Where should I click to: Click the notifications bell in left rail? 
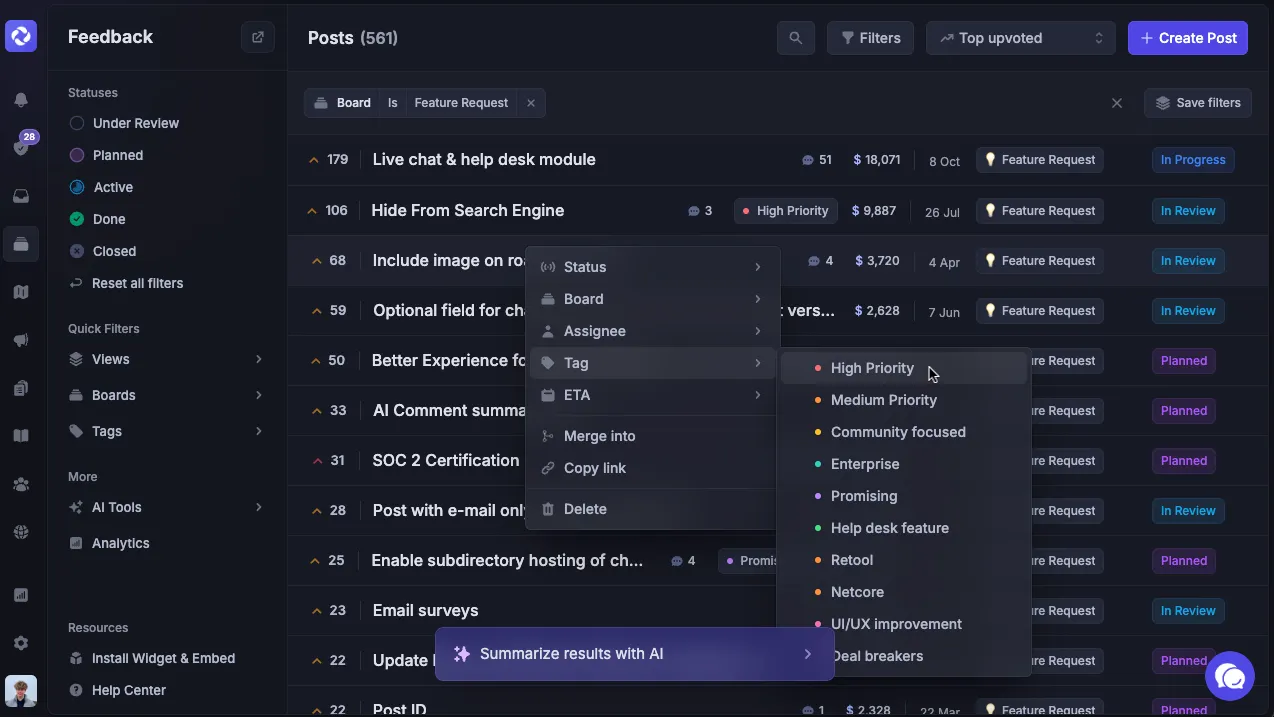pos(21,99)
